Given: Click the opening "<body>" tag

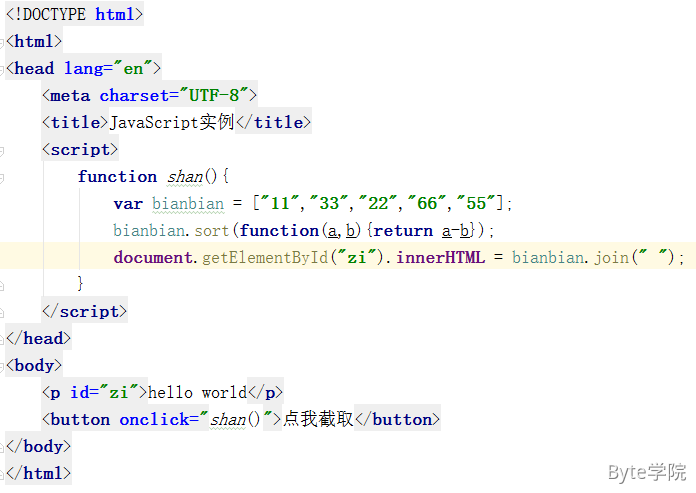Looking at the screenshot, I should pyautogui.click(x=34, y=366).
